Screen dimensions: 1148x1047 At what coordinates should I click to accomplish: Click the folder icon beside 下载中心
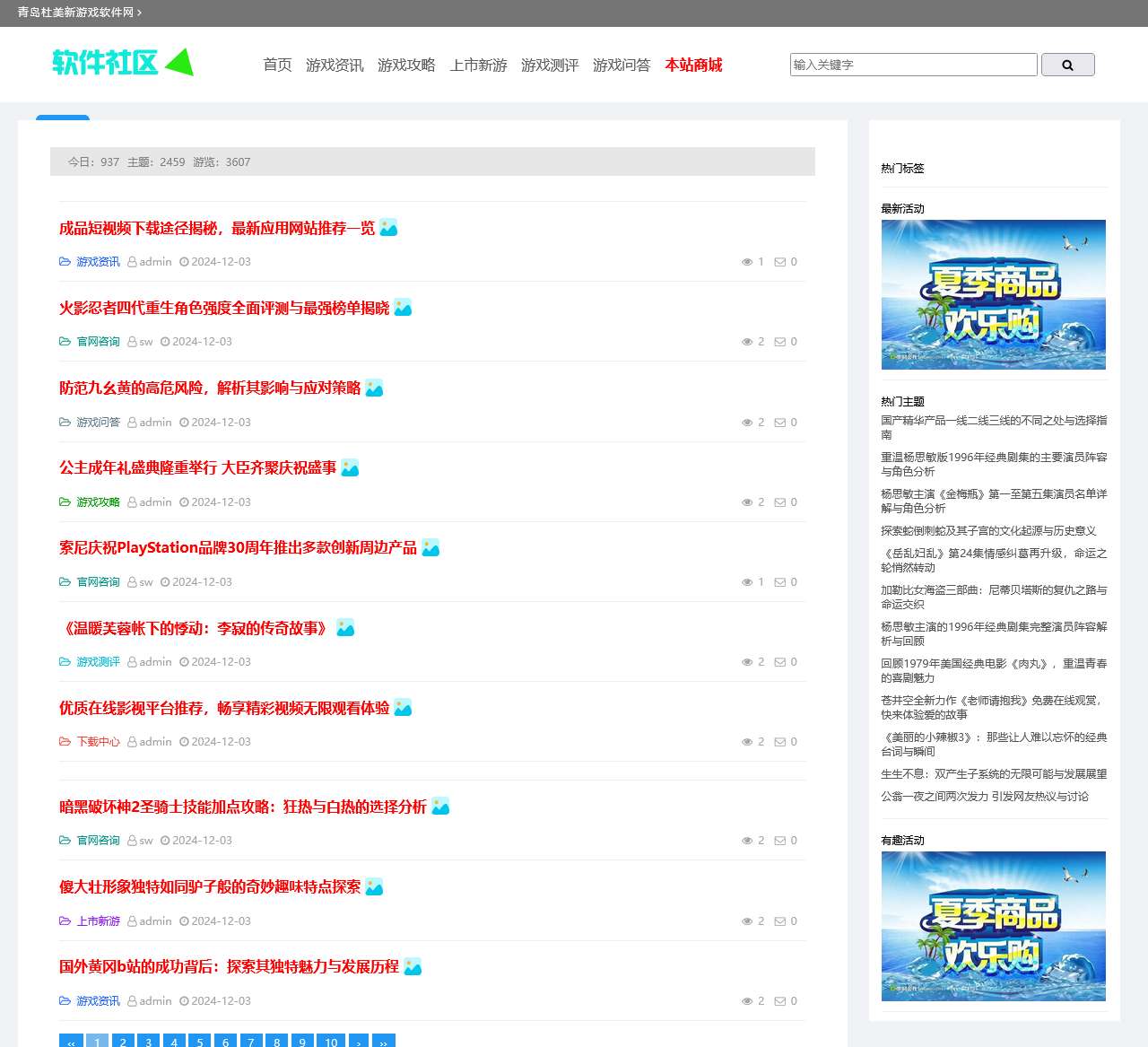pos(64,742)
